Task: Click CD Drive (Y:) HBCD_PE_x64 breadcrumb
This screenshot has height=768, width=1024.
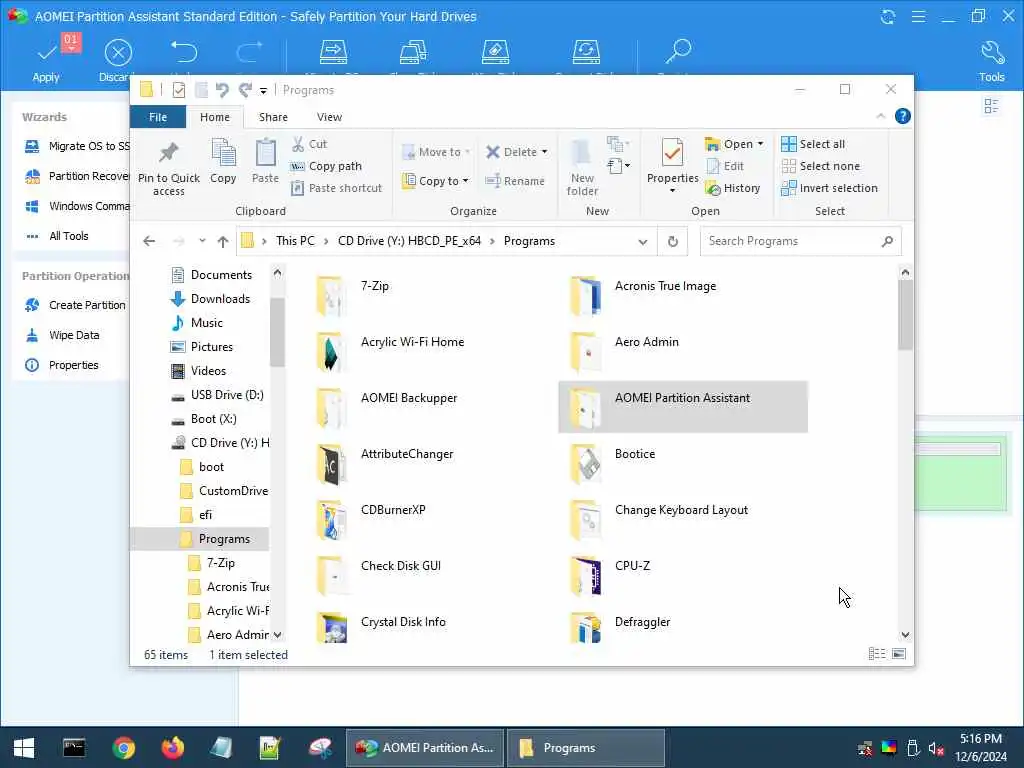Action: [x=409, y=241]
